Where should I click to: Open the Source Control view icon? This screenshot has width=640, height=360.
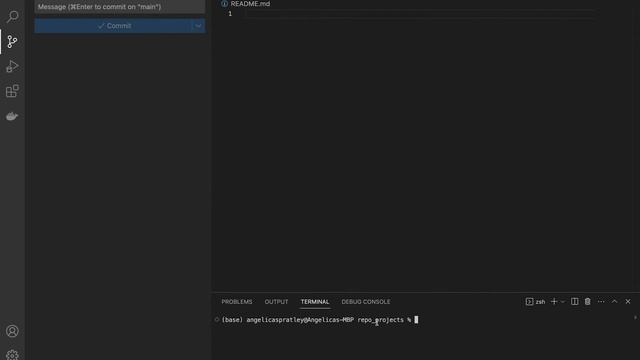[x=12, y=42]
